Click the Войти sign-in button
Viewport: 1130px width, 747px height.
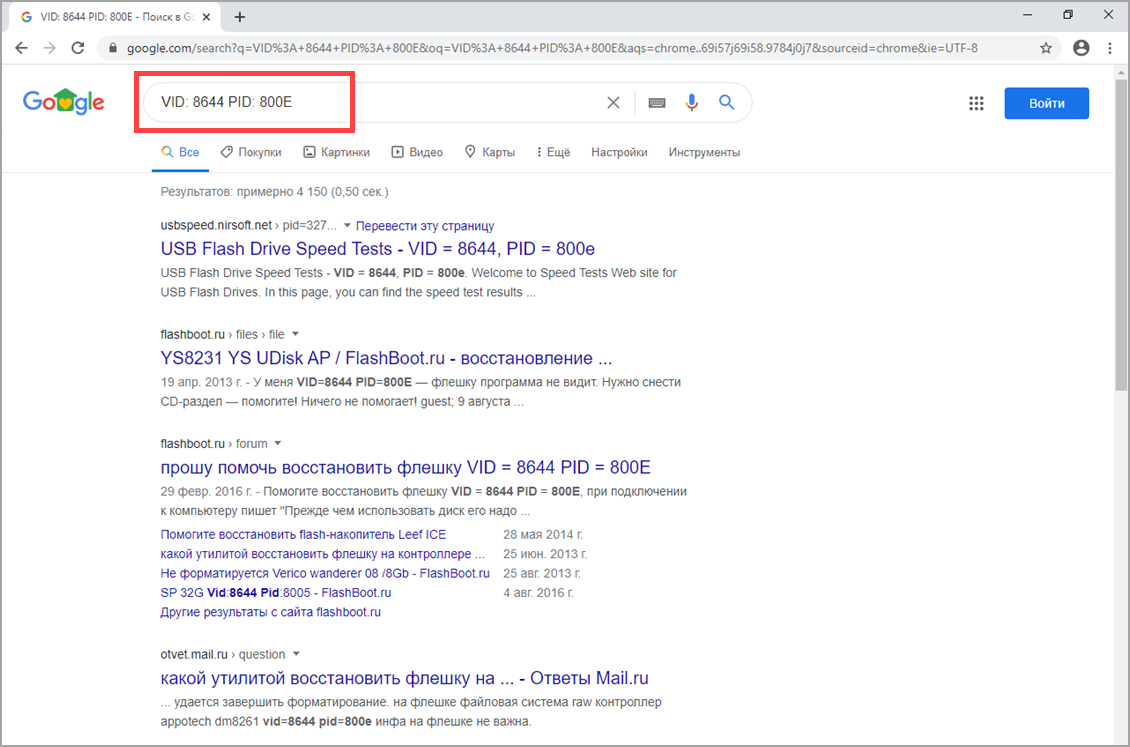click(1046, 103)
